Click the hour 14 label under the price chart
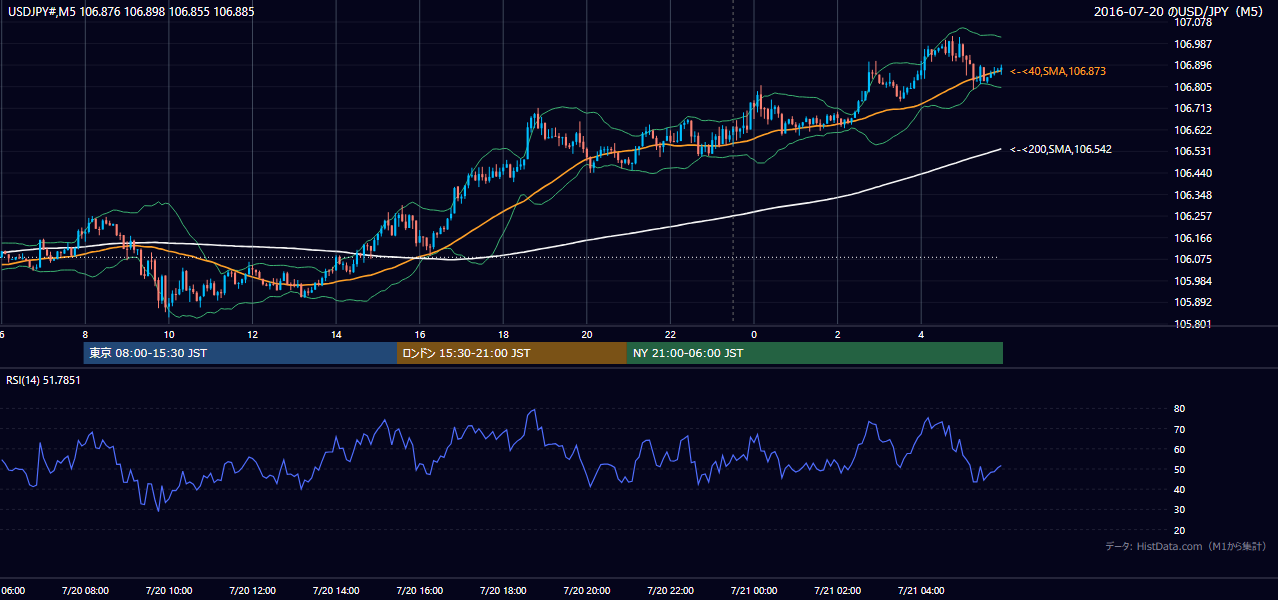1278x600 pixels. tap(336, 334)
